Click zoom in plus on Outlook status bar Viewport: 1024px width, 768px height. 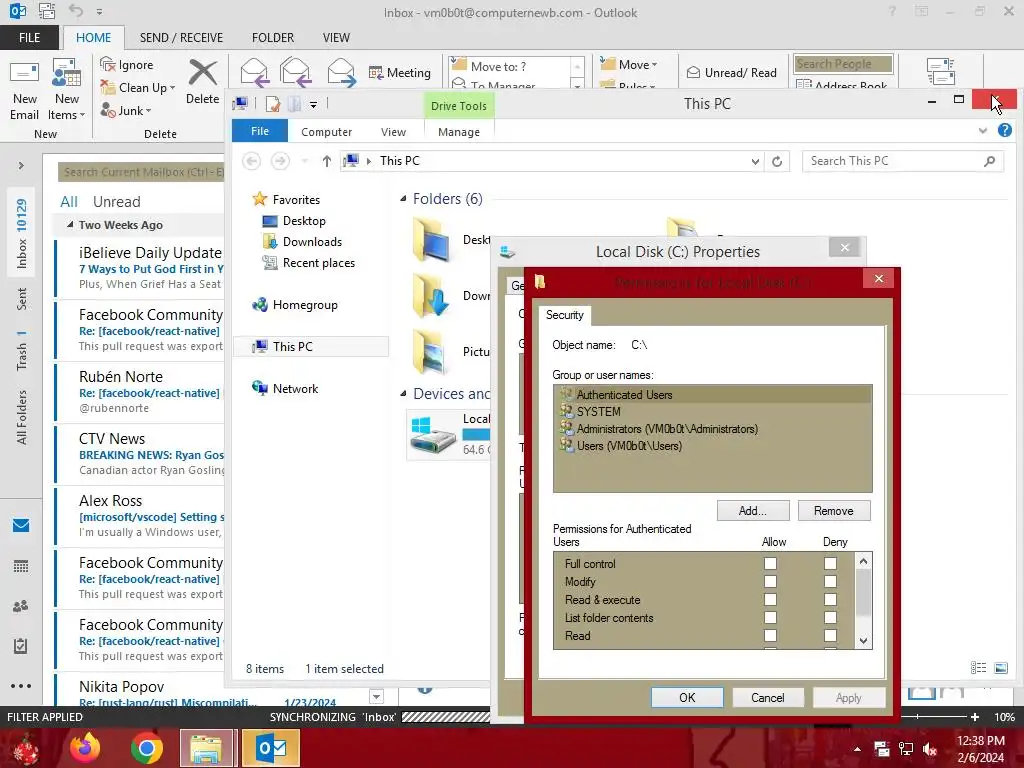pyautogui.click(x=974, y=716)
